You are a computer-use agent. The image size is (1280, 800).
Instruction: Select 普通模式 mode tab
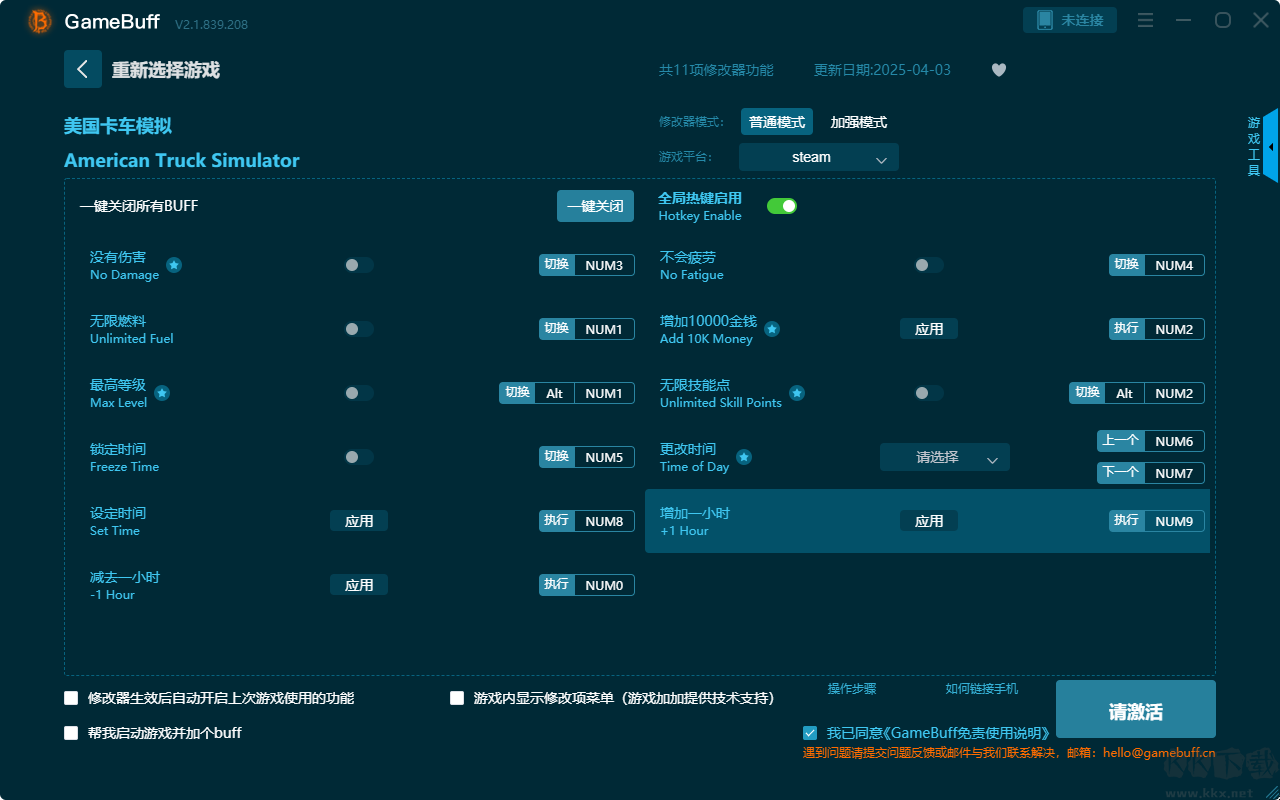tap(776, 122)
